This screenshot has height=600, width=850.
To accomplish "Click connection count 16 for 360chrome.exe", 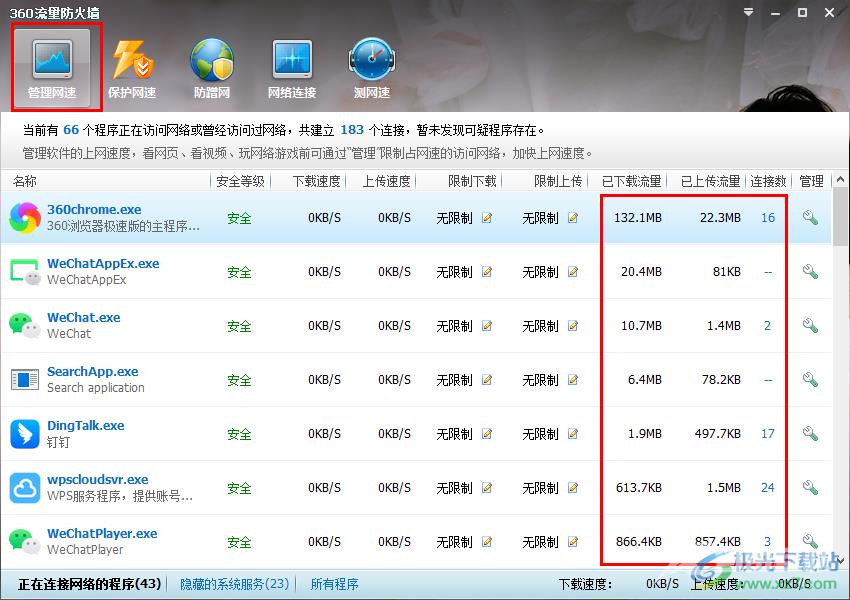I will pos(768,218).
